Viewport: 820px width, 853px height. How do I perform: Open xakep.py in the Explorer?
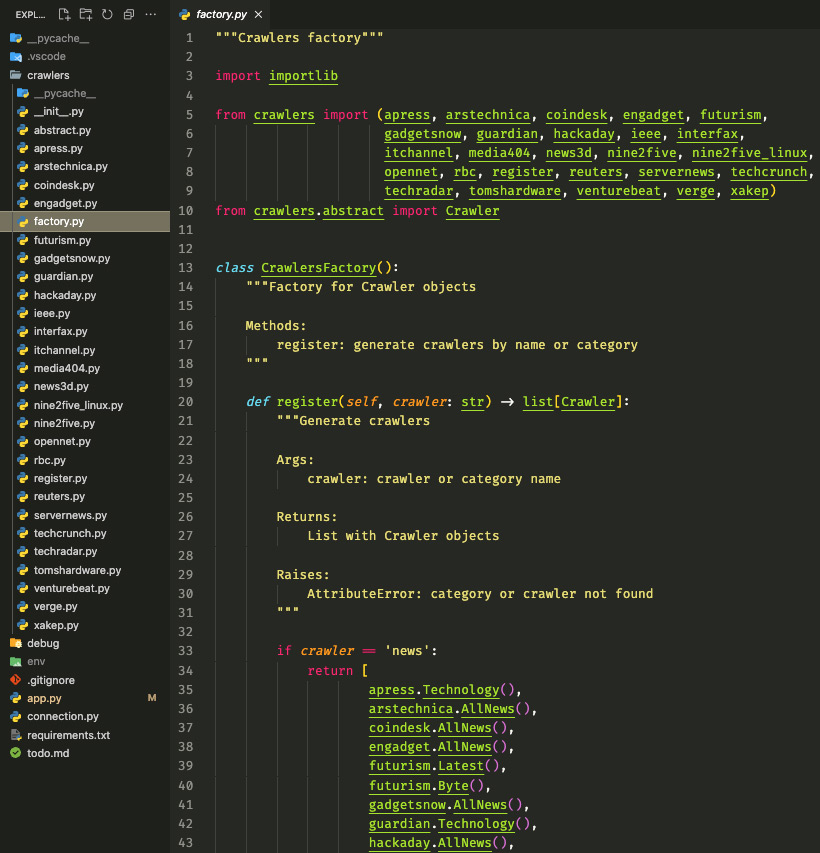pyautogui.click(x=85, y=625)
